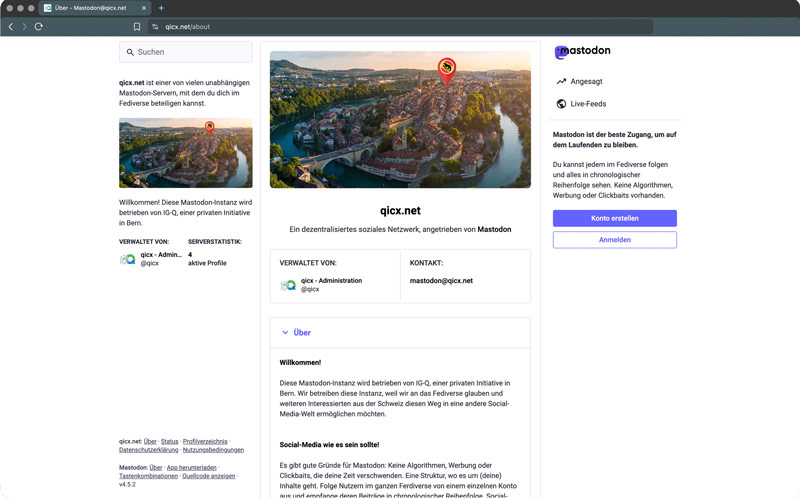800x498 pixels.
Task: Open the qicx Administration avatar in the sidebar
Action: (x=128, y=259)
